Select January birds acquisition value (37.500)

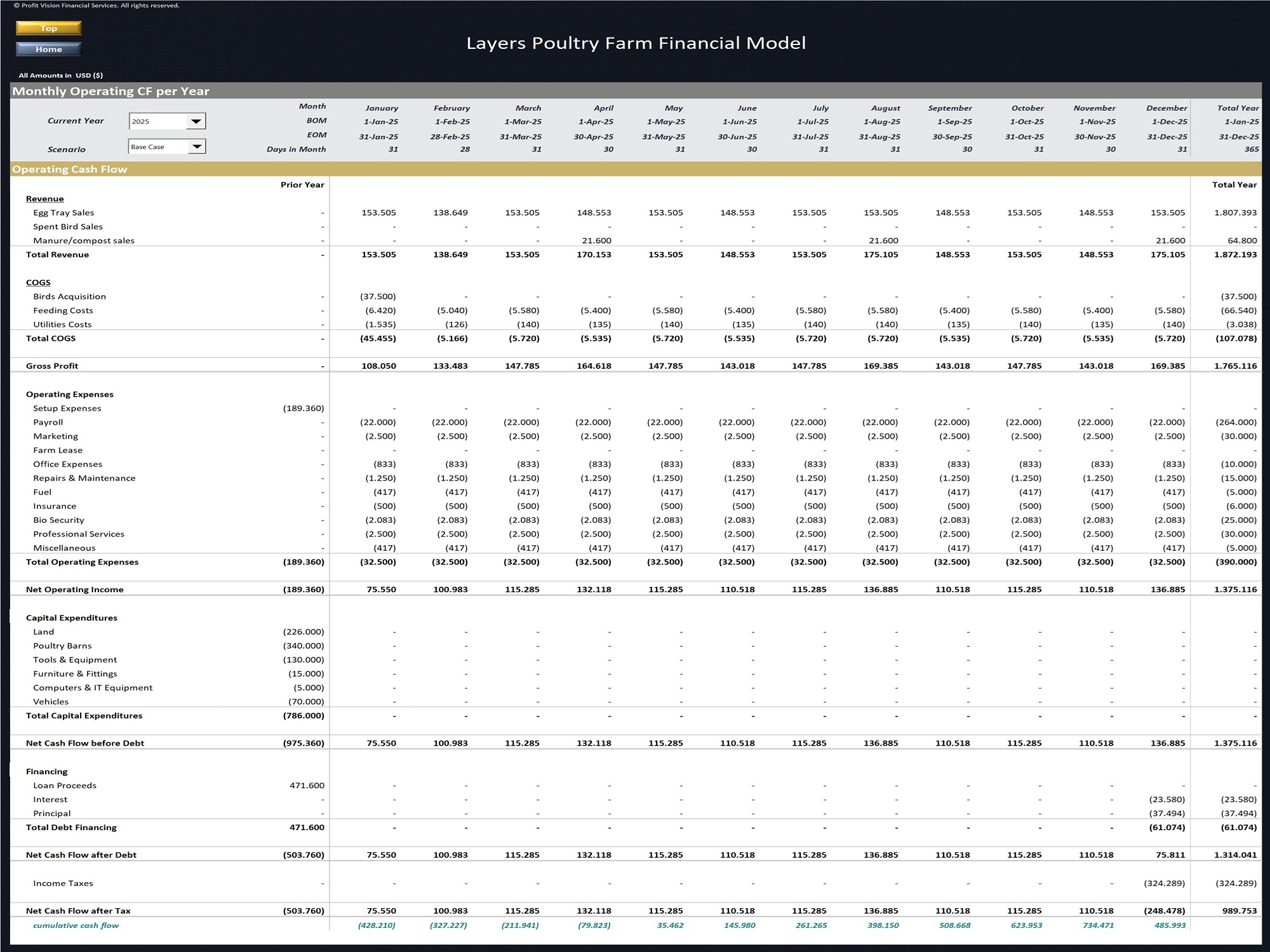point(378,296)
